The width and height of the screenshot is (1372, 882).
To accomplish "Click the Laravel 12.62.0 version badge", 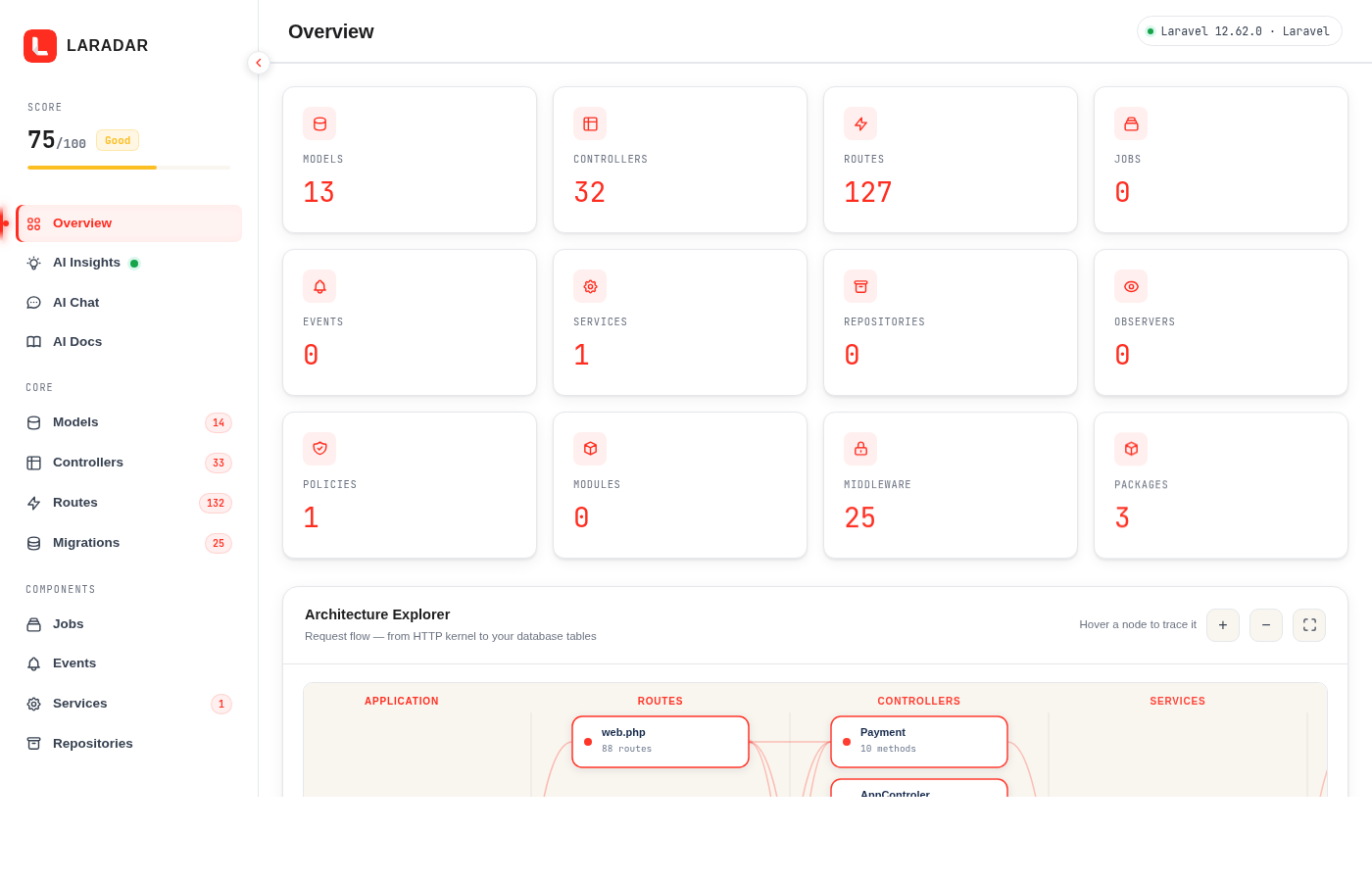I will click(x=1240, y=31).
